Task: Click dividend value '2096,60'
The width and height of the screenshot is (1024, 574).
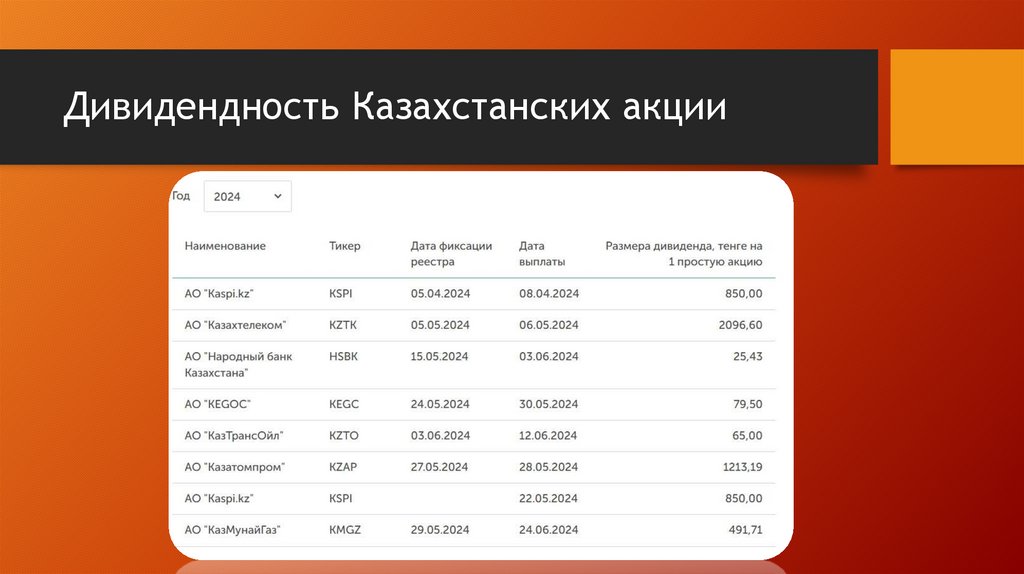Action: point(741,325)
